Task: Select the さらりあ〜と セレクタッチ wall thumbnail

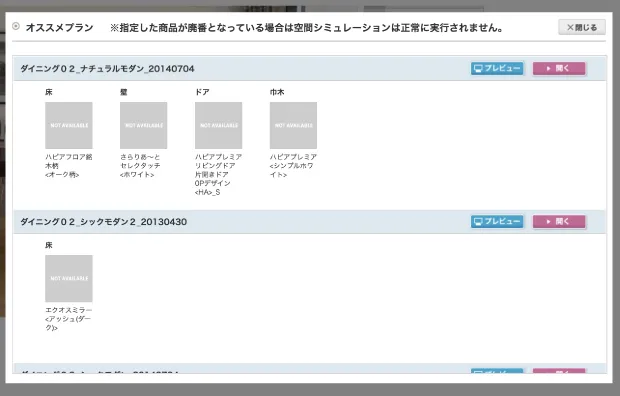Action: tap(144, 125)
